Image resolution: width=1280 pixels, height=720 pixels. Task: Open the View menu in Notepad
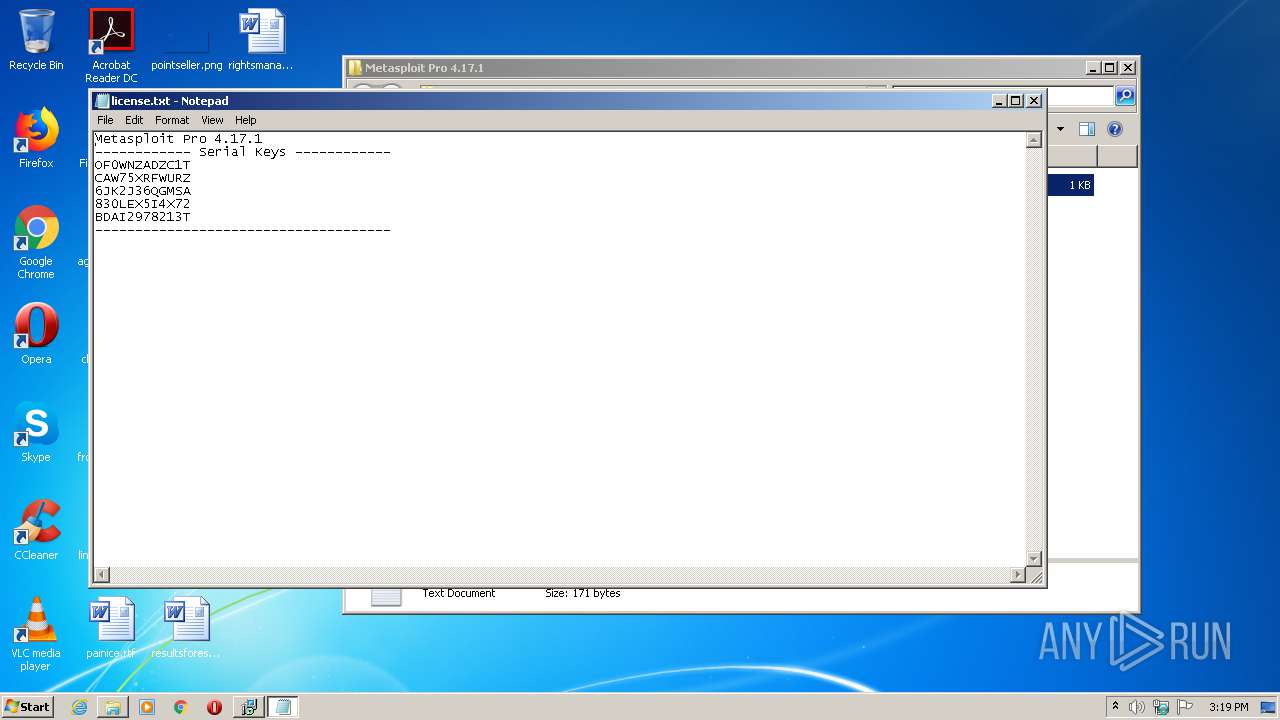tap(212, 120)
